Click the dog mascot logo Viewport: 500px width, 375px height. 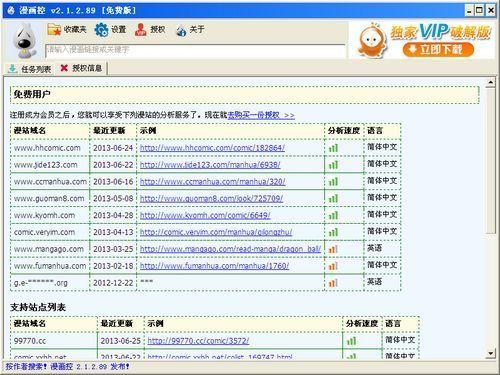coord(24,40)
